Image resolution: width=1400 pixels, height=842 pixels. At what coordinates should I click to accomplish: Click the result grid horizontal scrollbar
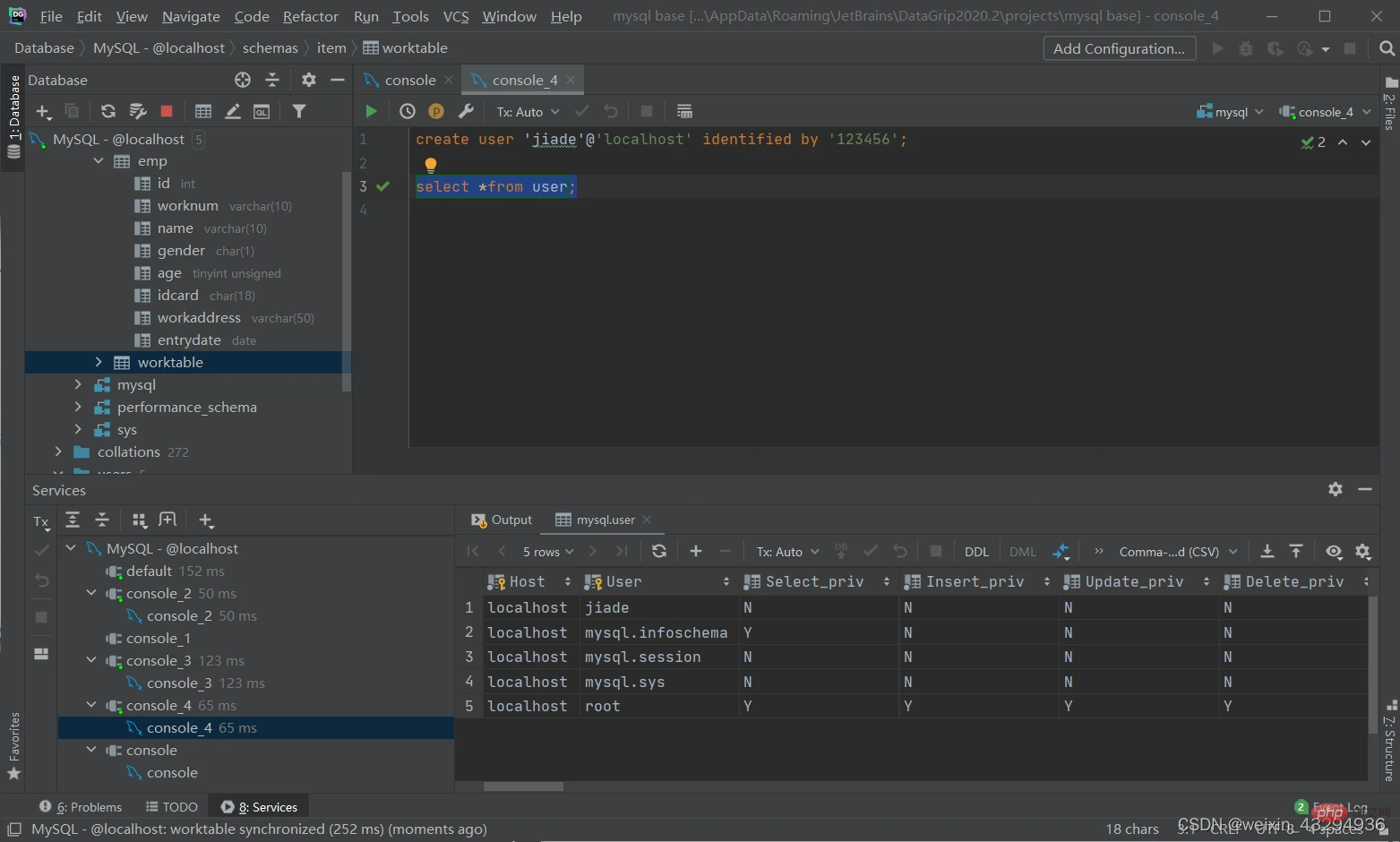coord(524,786)
